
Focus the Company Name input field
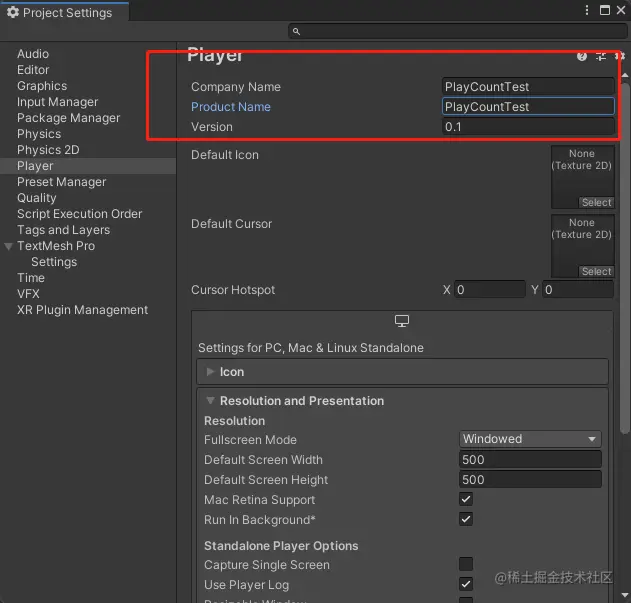pyautogui.click(x=528, y=87)
